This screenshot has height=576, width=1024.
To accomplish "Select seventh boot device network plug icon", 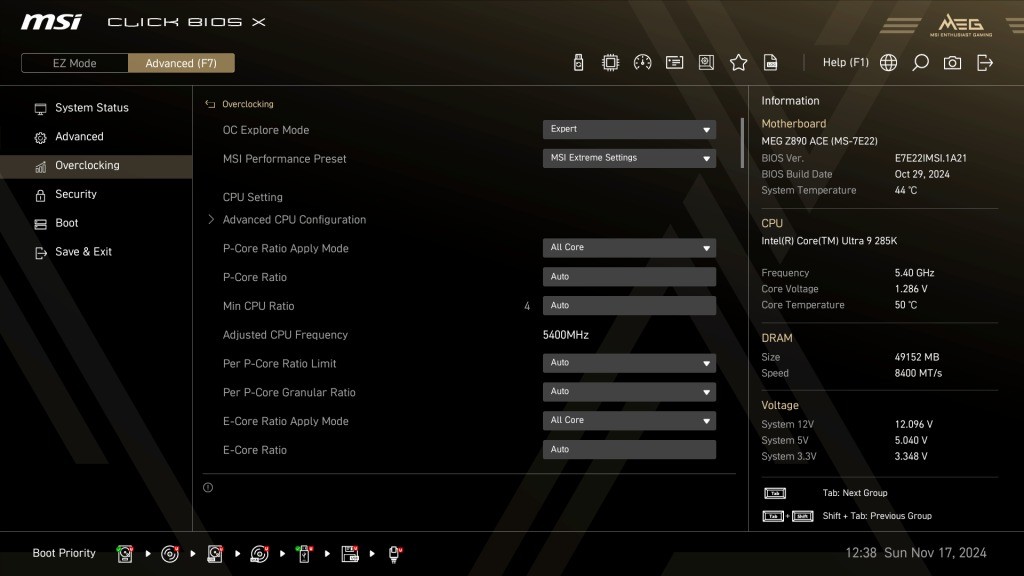I will (x=394, y=554).
